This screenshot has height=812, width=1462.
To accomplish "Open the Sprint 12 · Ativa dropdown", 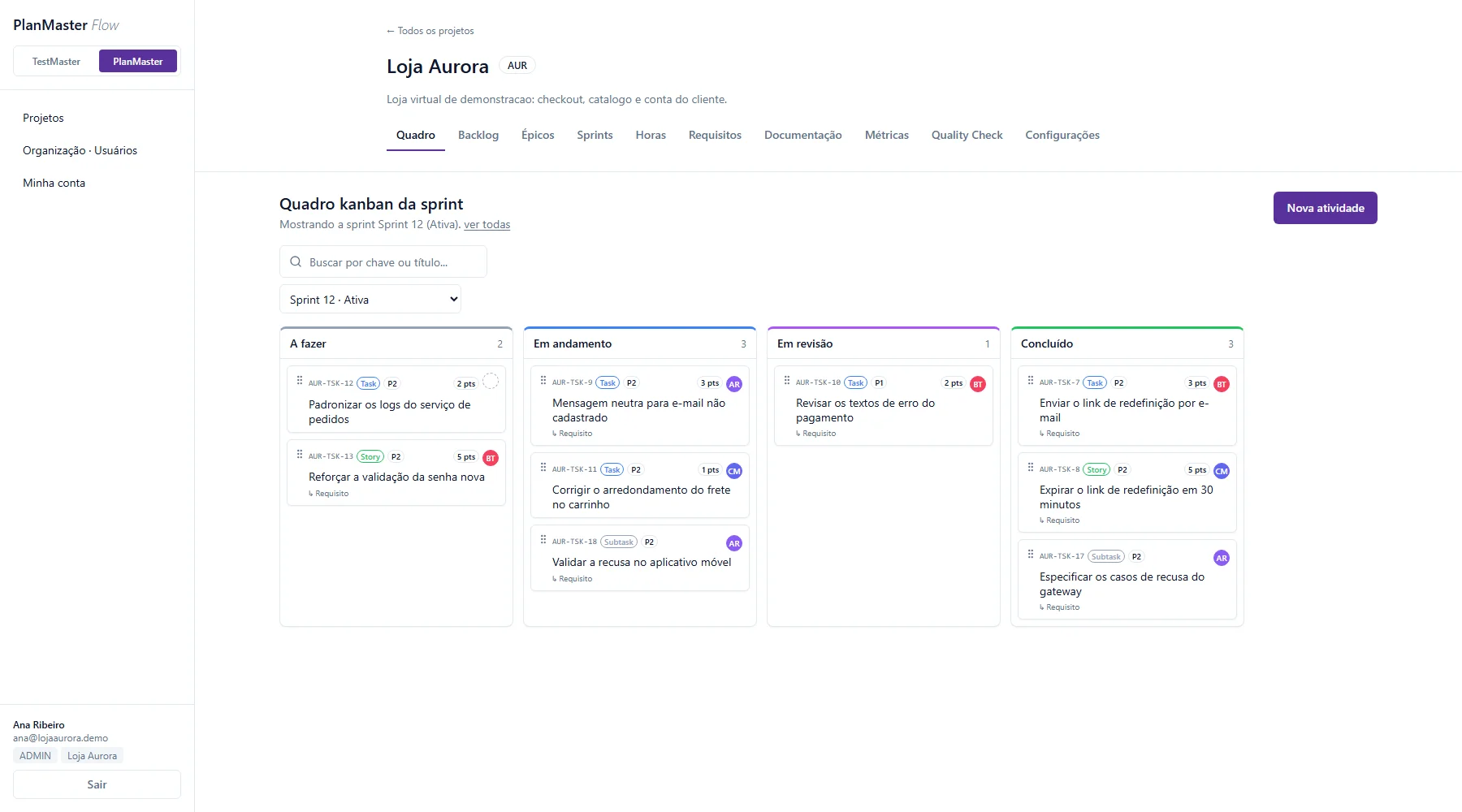I will (x=370, y=299).
